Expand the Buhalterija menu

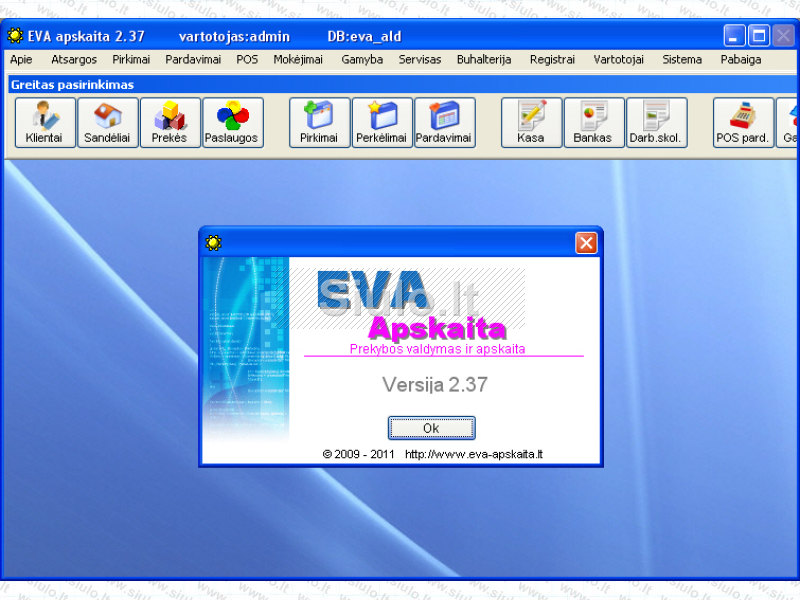click(x=484, y=60)
